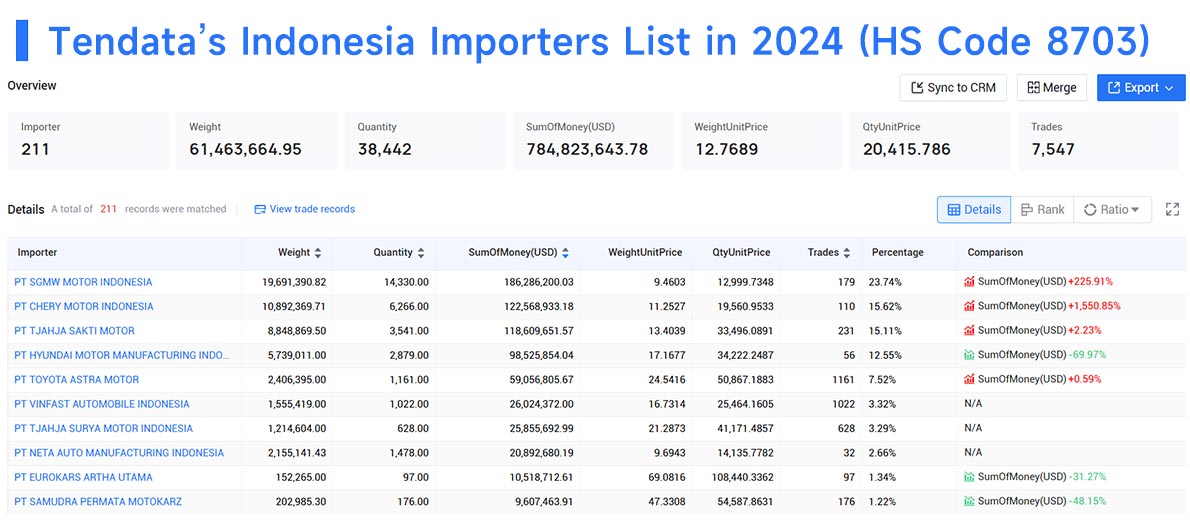This screenshot has width=1190, height=520.
Task: Click the Merge icon glyph
Action: click(x=1033, y=87)
